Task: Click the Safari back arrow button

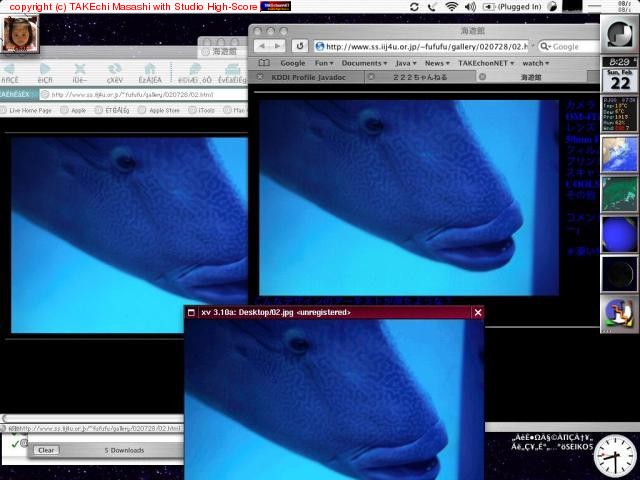Action: pos(261,46)
